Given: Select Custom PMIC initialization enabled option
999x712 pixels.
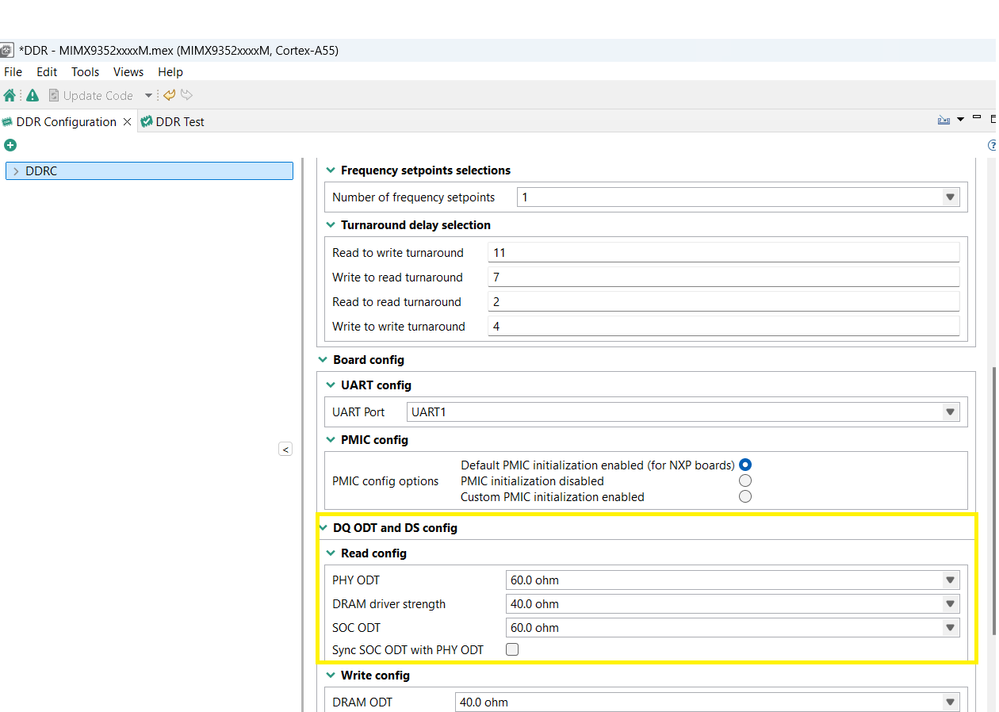Looking at the screenshot, I should (745, 497).
